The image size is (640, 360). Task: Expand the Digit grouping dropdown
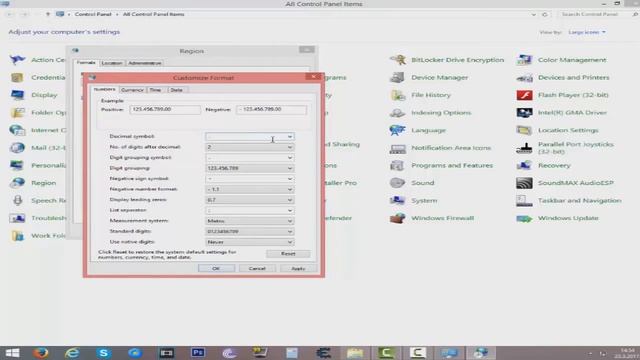coord(289,168)
